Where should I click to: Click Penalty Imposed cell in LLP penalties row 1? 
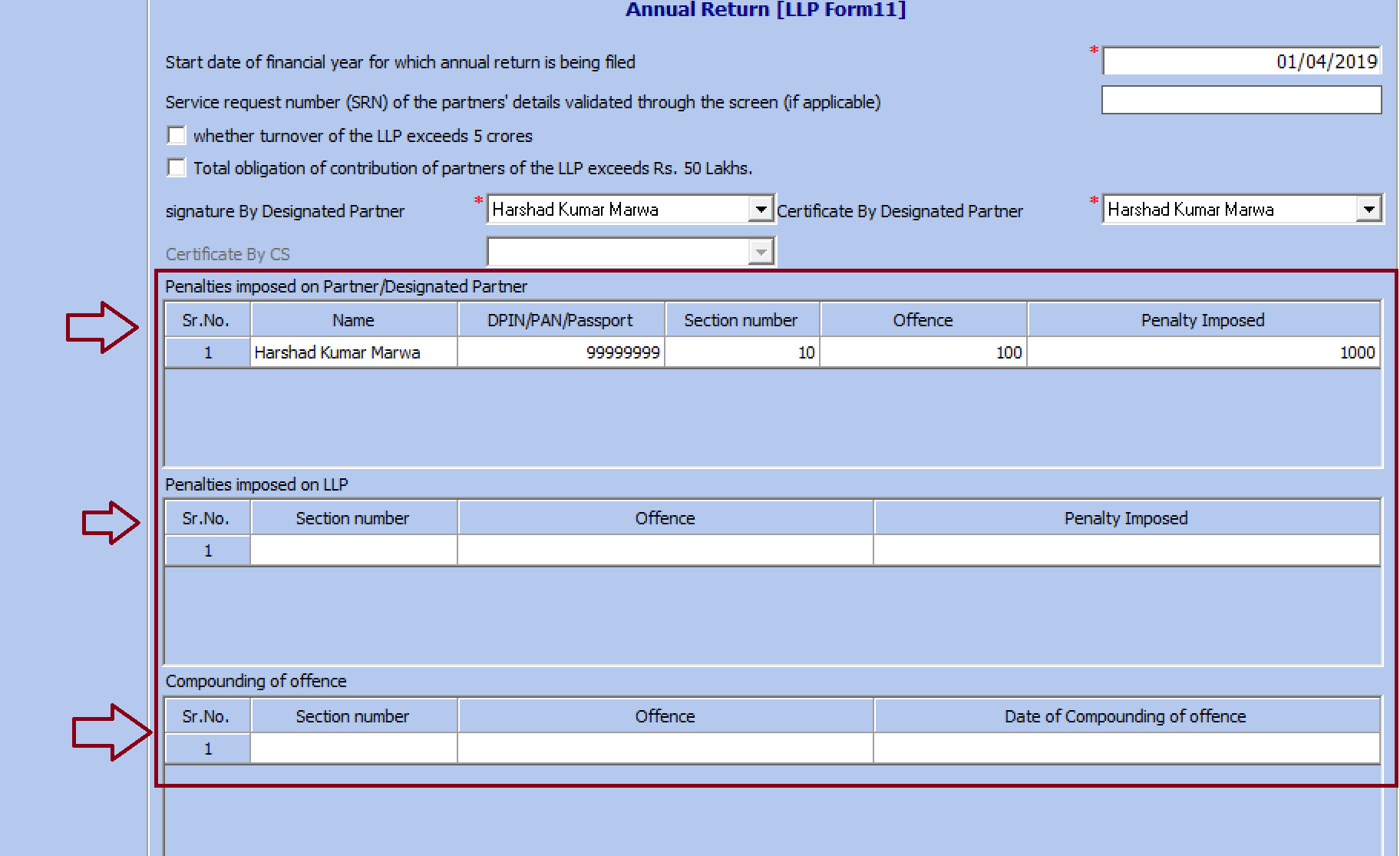coord(1127,550)
